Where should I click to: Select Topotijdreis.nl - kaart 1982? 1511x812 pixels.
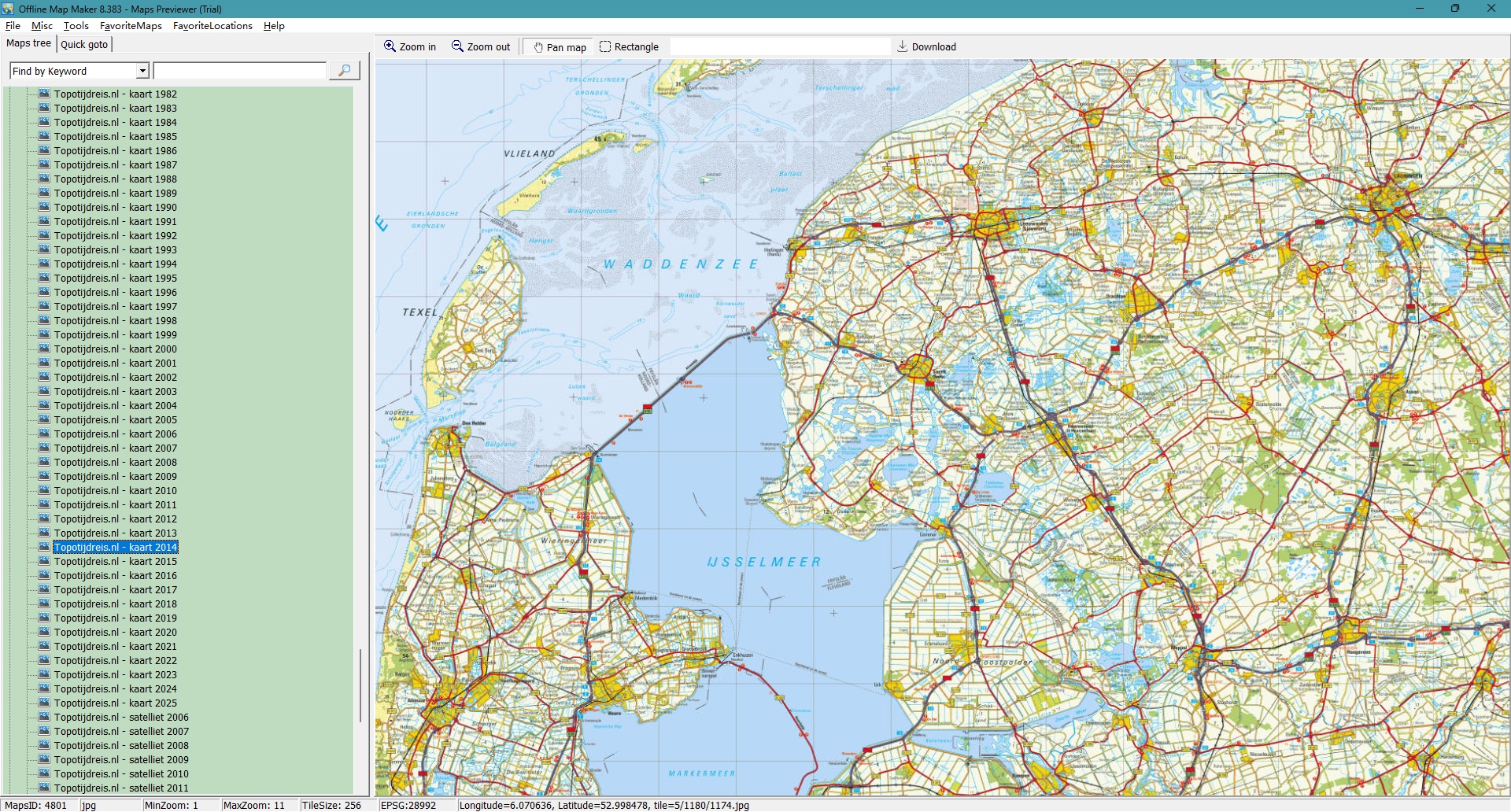(x=115, y=94)
